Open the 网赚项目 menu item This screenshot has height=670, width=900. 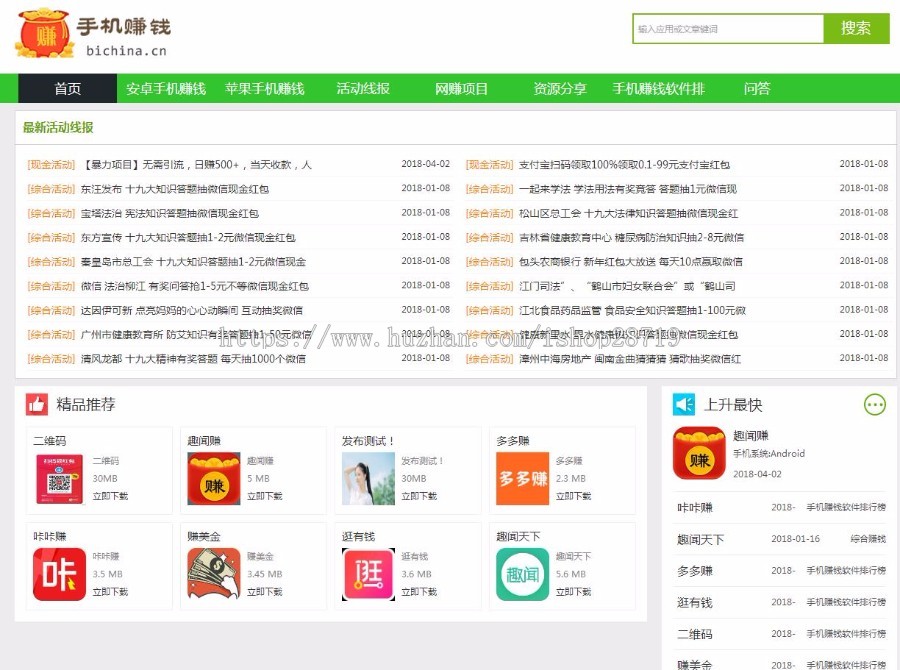[x=462, y=89]
